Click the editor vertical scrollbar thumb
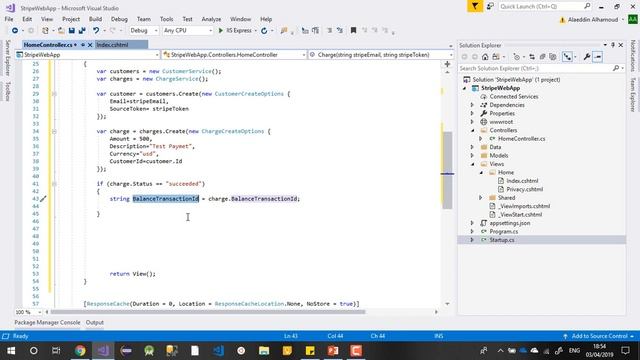The height and width of the screenshot is (360, 640). pyautogui.click(x=447, y=170)
